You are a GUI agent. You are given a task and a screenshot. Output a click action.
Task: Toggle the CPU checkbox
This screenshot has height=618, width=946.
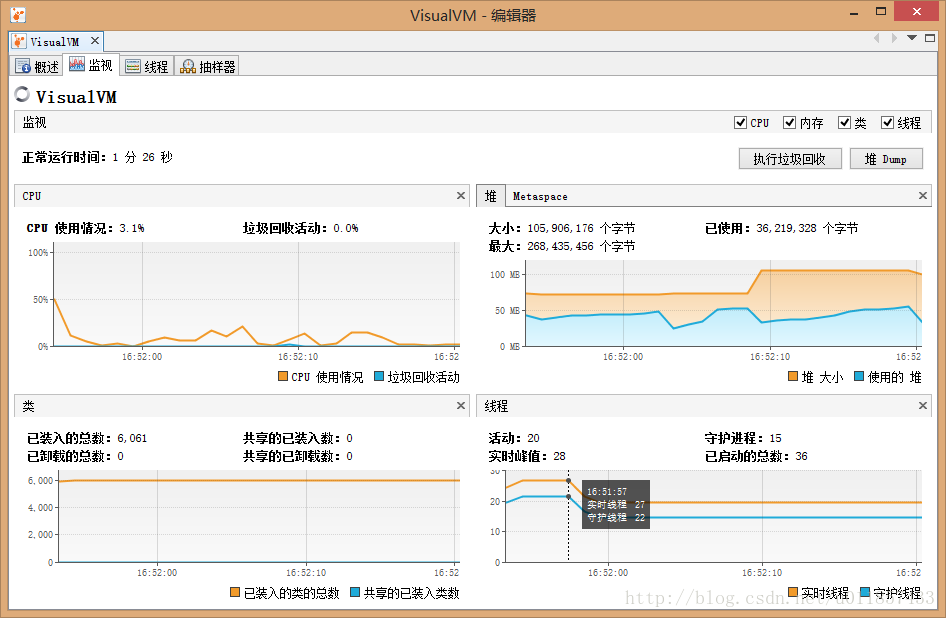point(740,123)
